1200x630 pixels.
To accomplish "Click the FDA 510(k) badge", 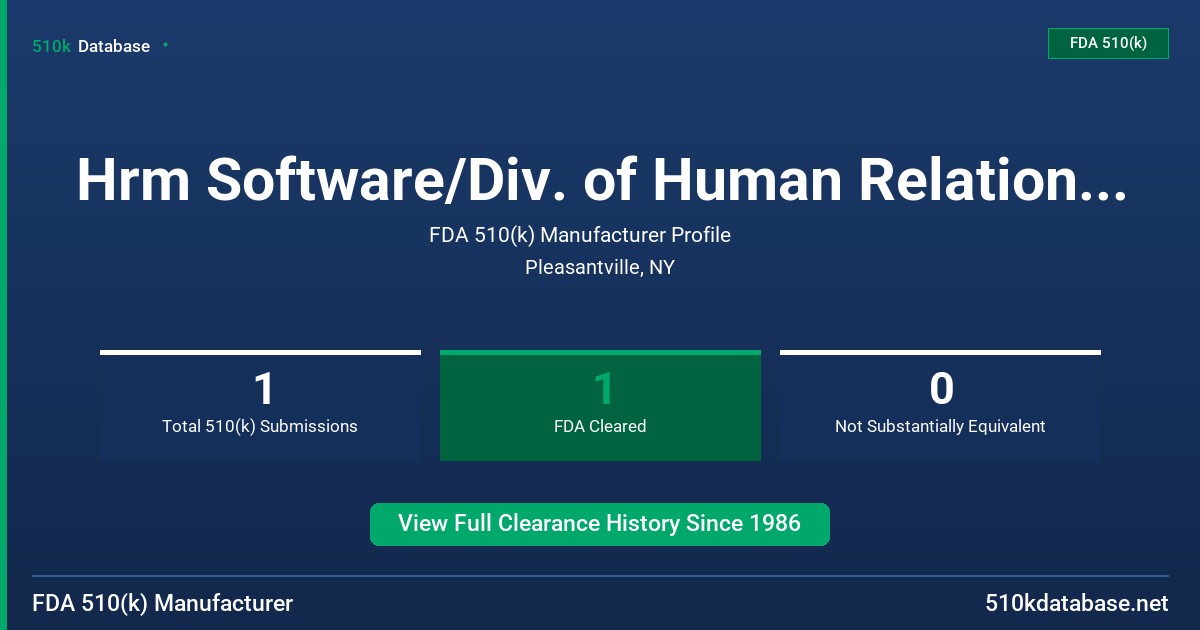I will pyautogui.click(x=1108, y=43).
